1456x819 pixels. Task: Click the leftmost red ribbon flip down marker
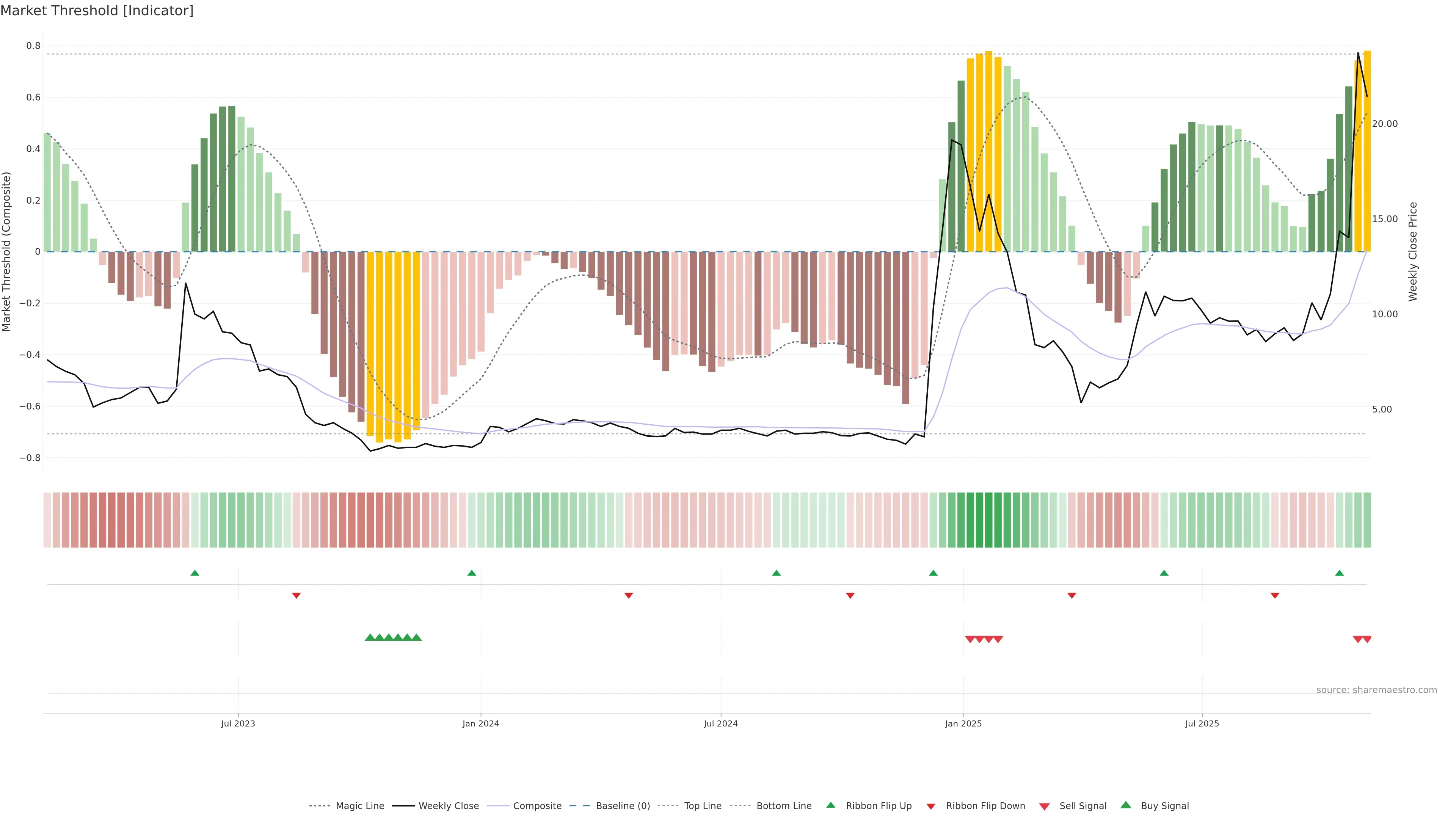pyautogui.click(x=296, y=595)
